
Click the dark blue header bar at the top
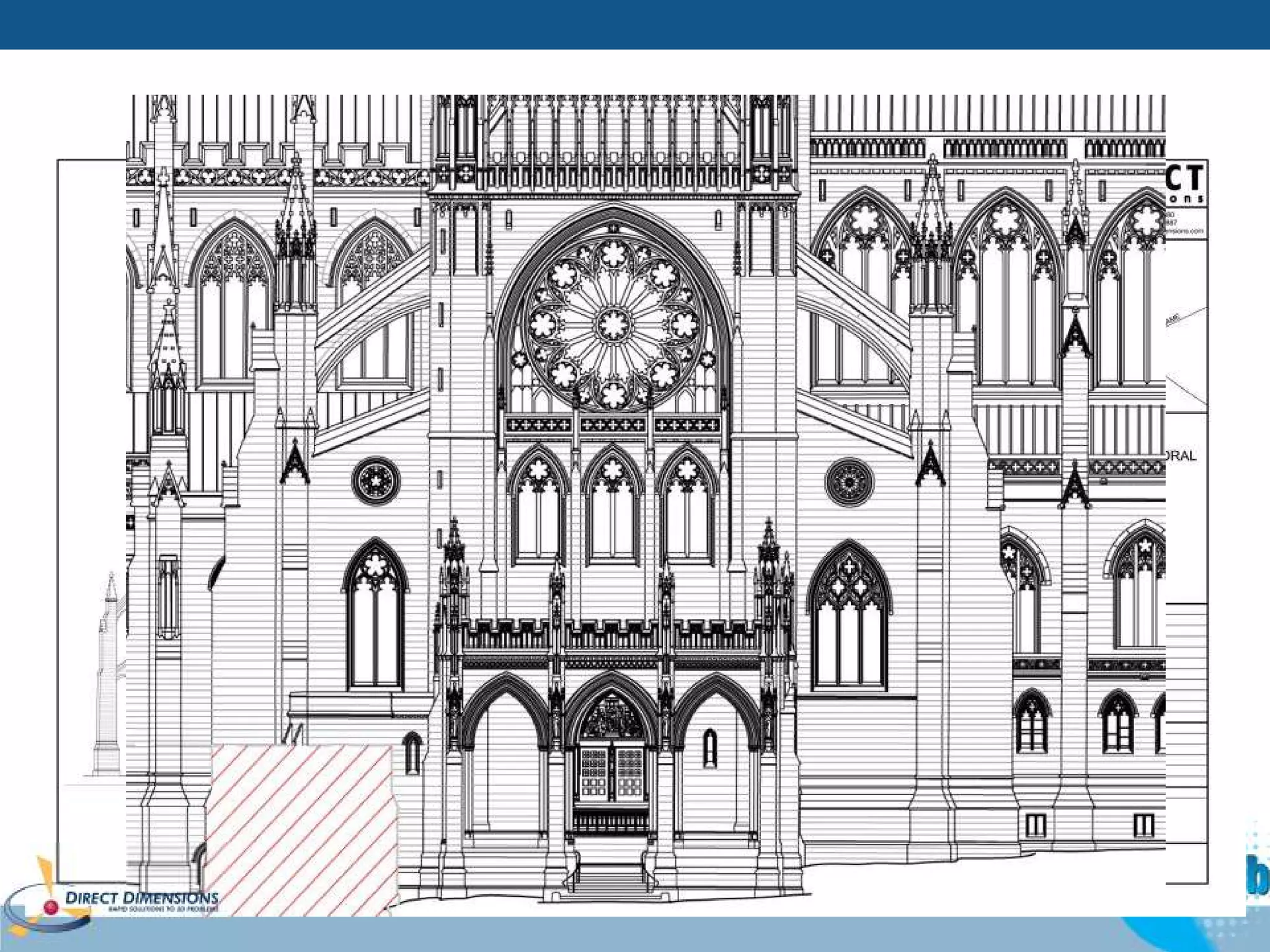635,24
